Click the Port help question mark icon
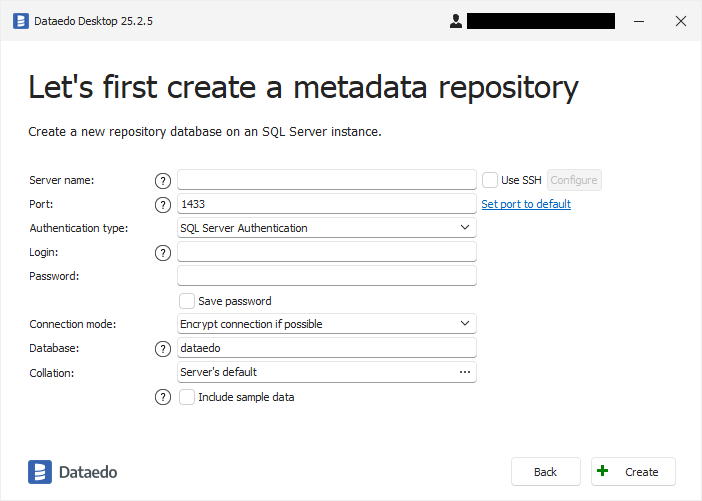The width and height of the screenshot is (702, 501). point(163,205)
